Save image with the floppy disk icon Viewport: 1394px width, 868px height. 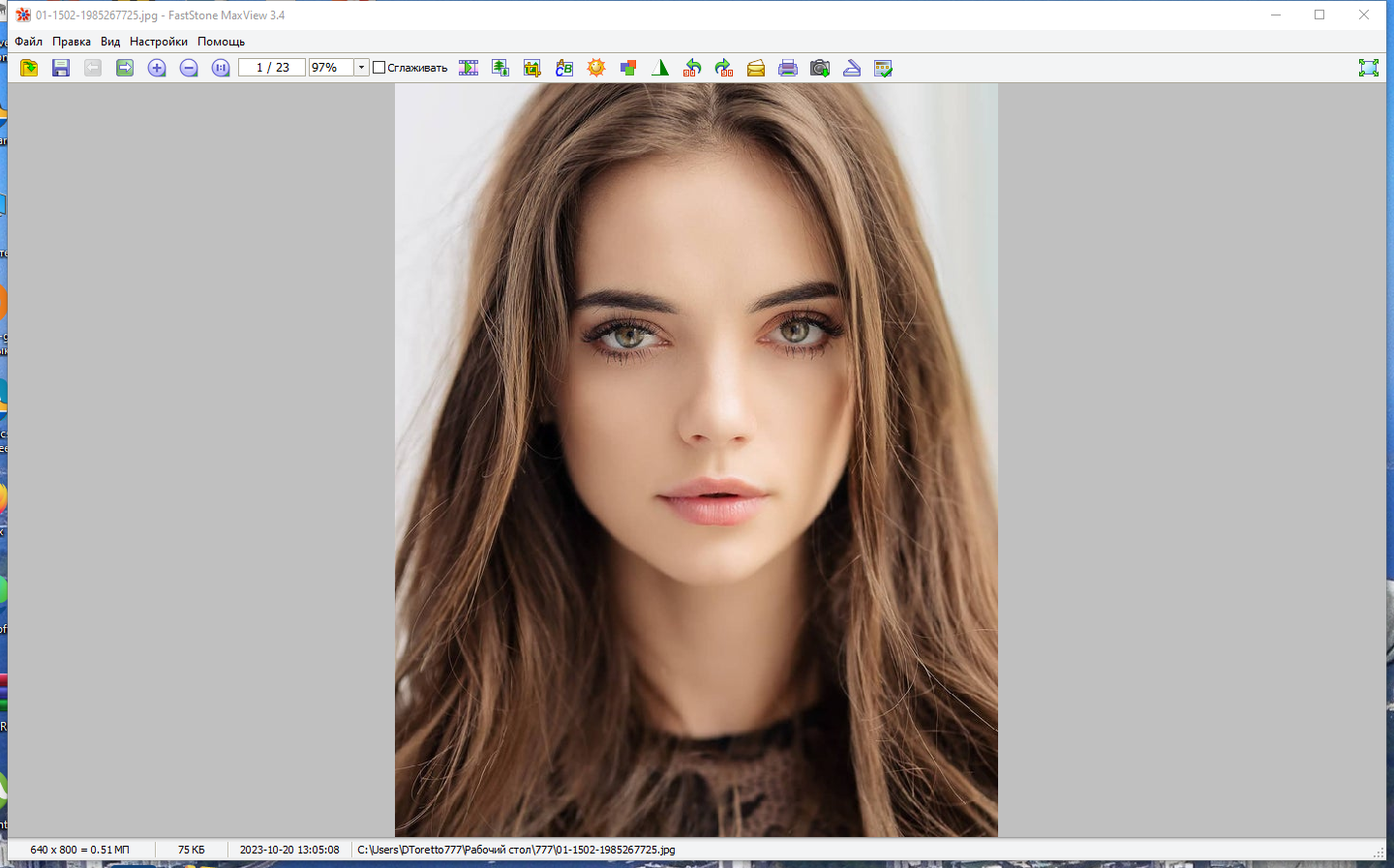pos(61,68)
